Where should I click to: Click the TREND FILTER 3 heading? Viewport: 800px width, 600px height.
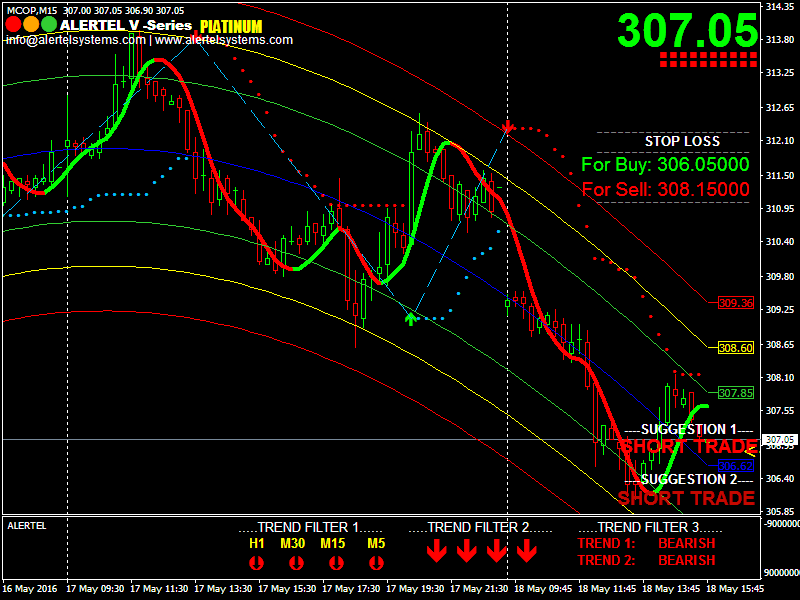(x=651, y=527)
